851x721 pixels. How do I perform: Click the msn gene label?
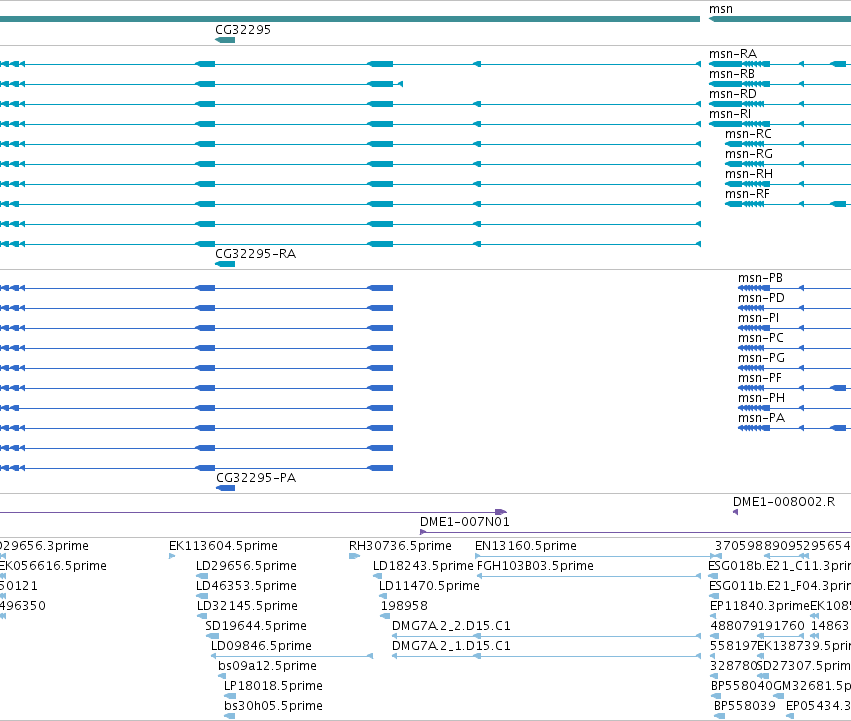[x=721, y=9]
